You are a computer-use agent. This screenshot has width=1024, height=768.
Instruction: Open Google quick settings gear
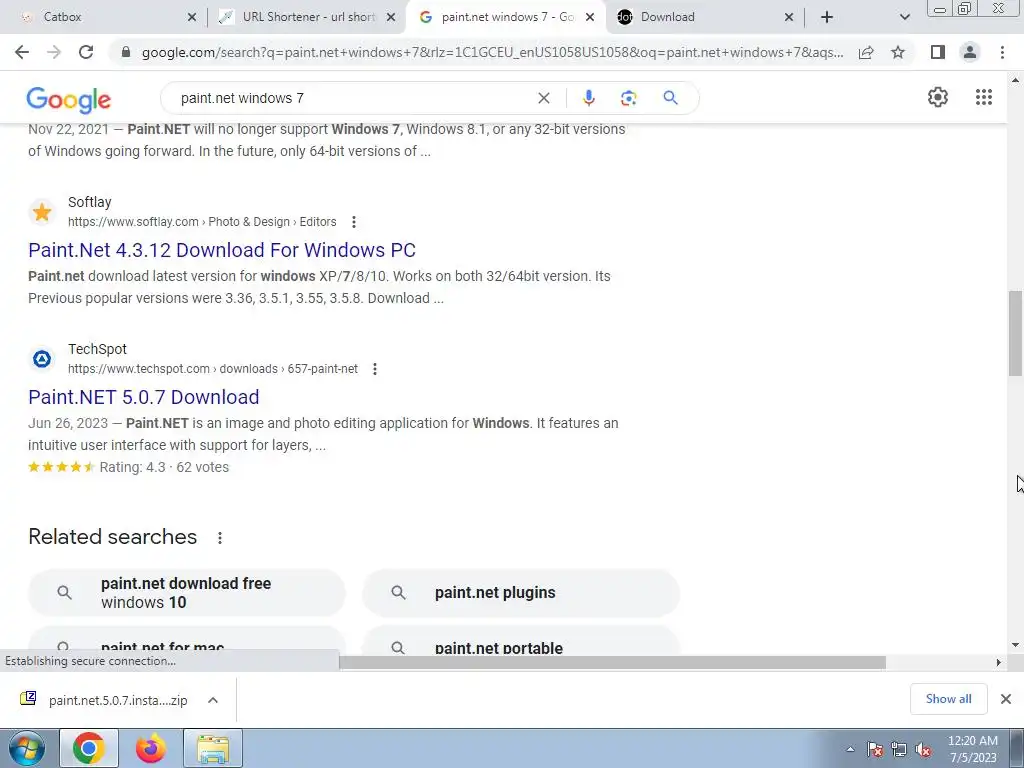pos(938,97)
